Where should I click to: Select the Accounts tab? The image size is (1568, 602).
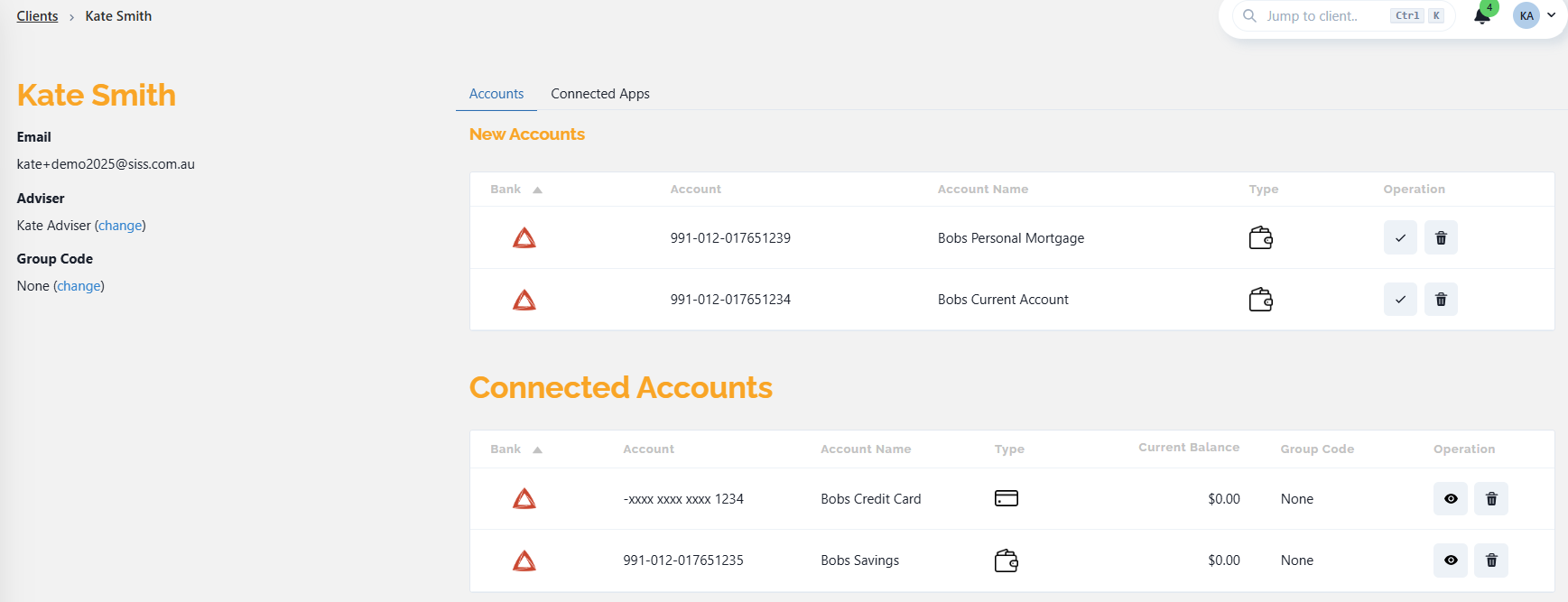[496, 94]
